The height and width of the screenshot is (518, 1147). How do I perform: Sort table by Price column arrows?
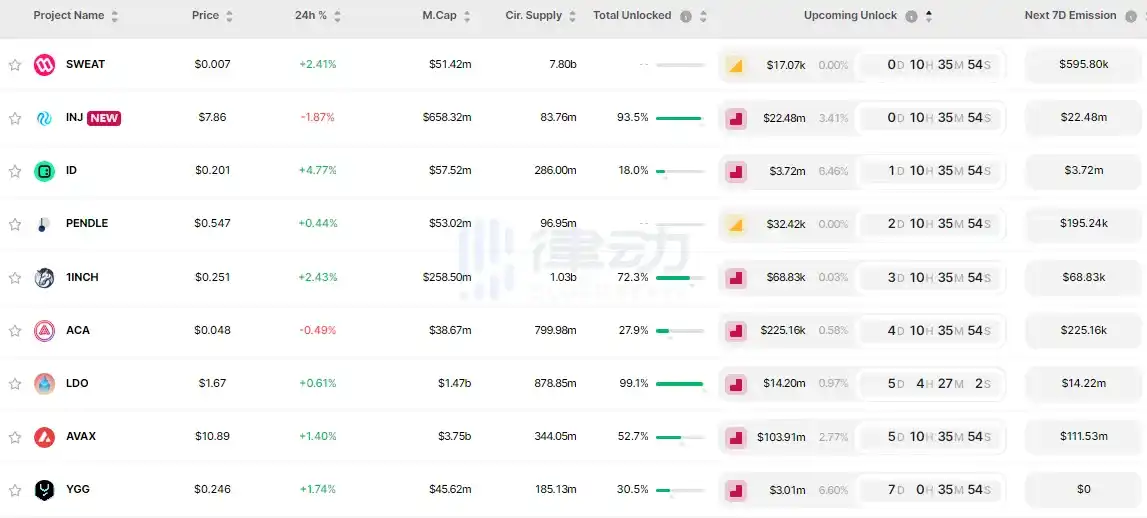pos(230,17)
